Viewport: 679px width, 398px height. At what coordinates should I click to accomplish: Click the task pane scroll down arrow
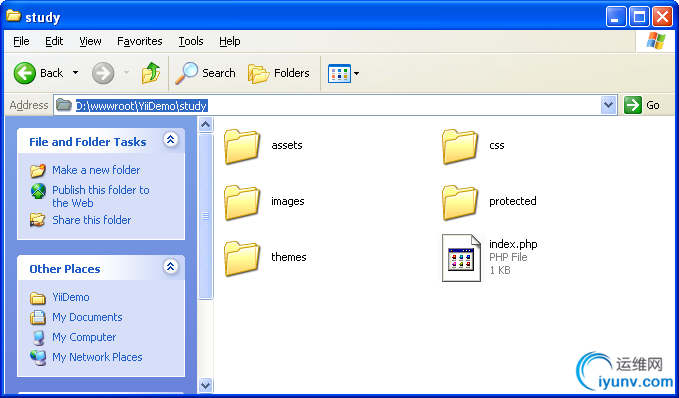click(x=205, y=385)
